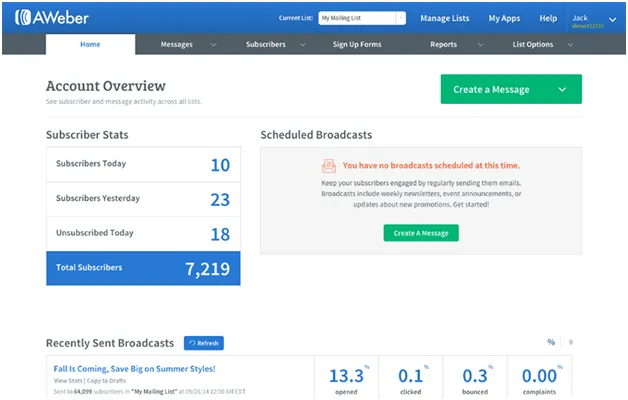Click the Subscribers Yesterday value 23

tap(220, 199)
